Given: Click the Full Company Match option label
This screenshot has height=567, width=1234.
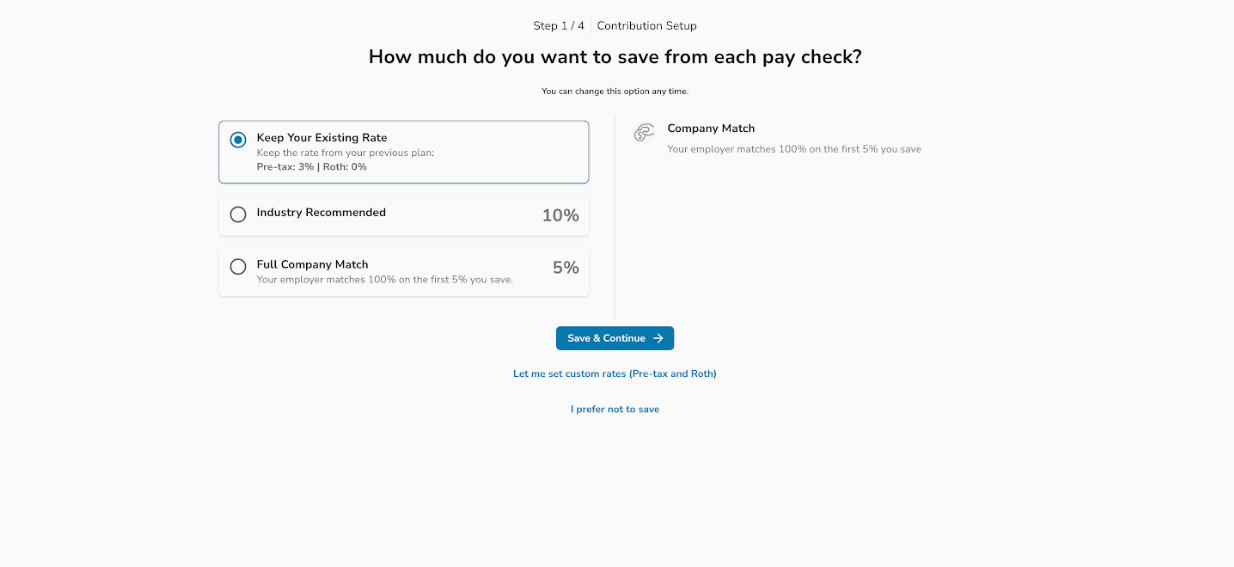Looking at the screenshot, I should click(312, 264).
